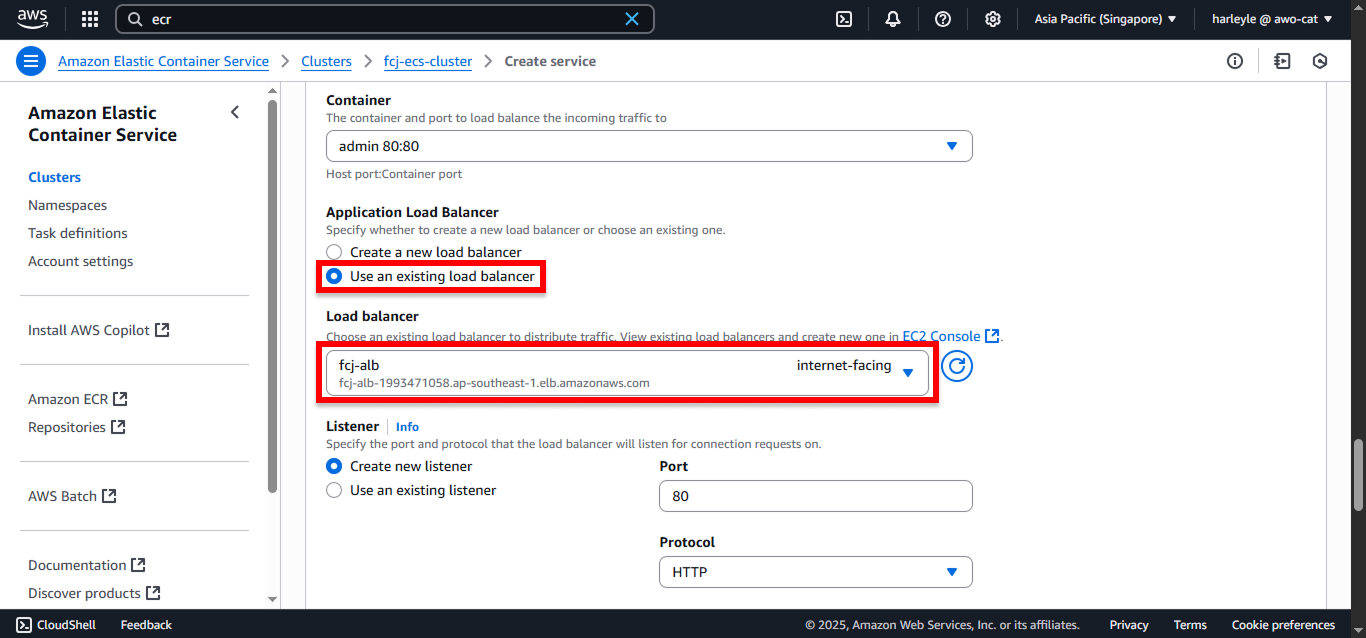Open the Protocol HTTP dropdown
This screenshot has height=638, width=1366.
(x=816, y=572)
